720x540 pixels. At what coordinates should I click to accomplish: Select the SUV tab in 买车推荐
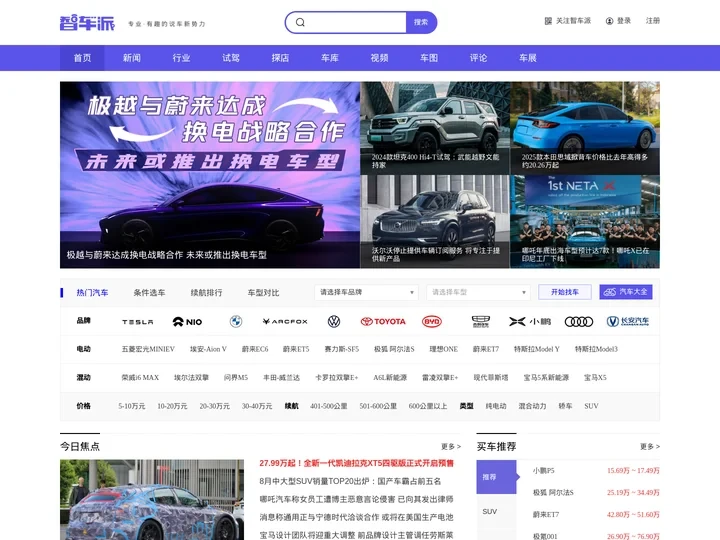click(x=496, y=511)
